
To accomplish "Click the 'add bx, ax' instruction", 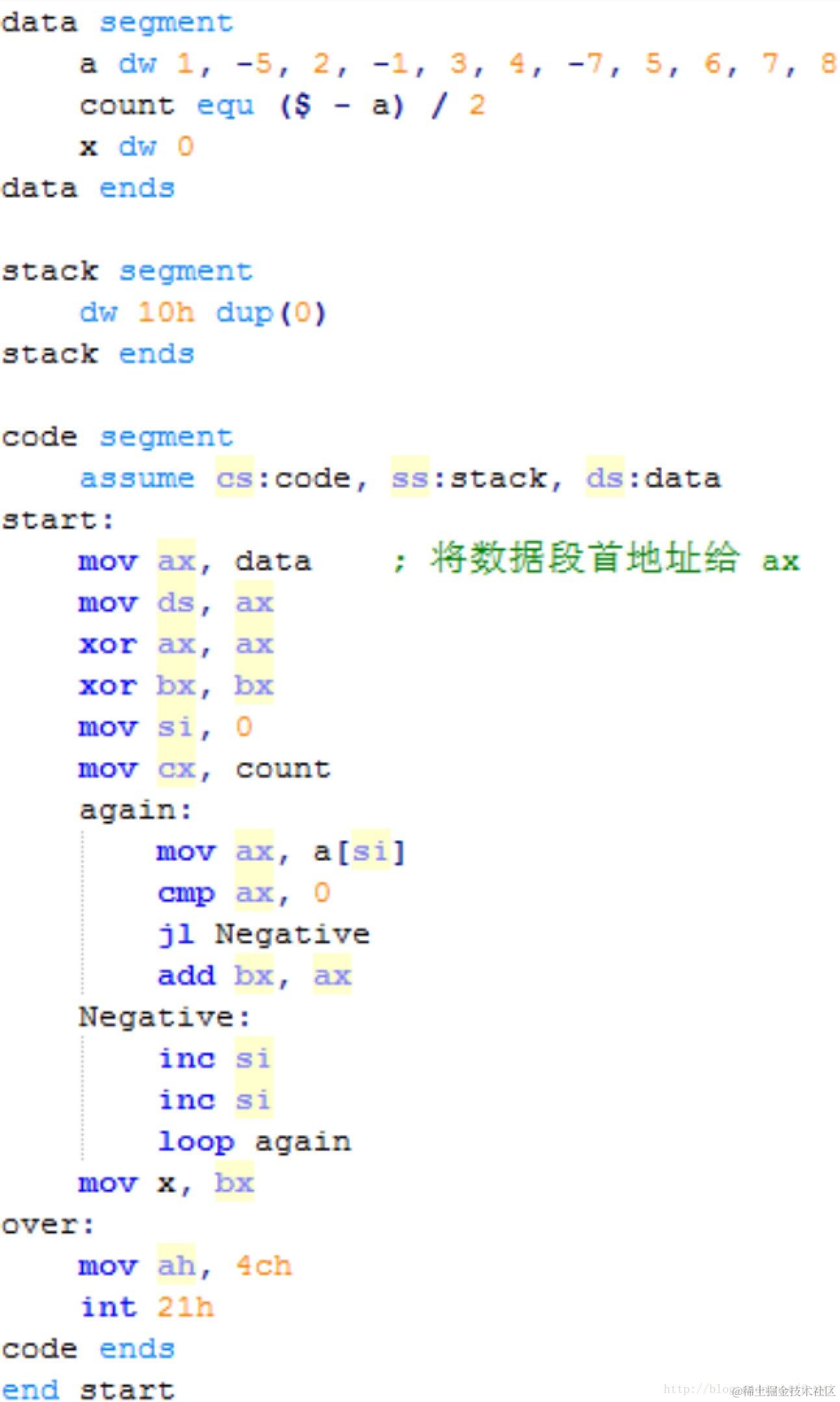I will coord(254,976).
